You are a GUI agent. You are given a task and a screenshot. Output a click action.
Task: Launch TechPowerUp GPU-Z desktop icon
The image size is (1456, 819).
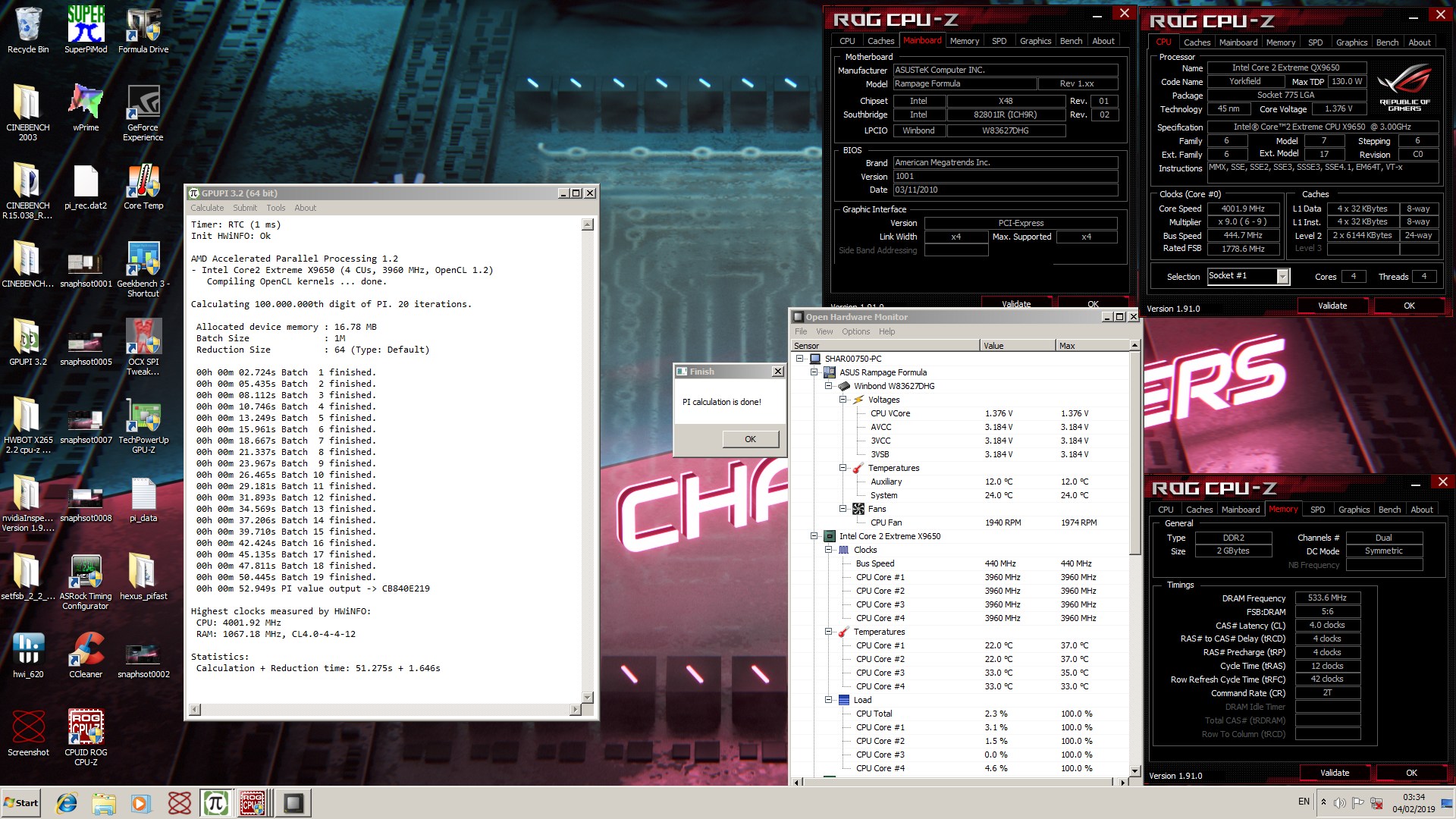143,425
